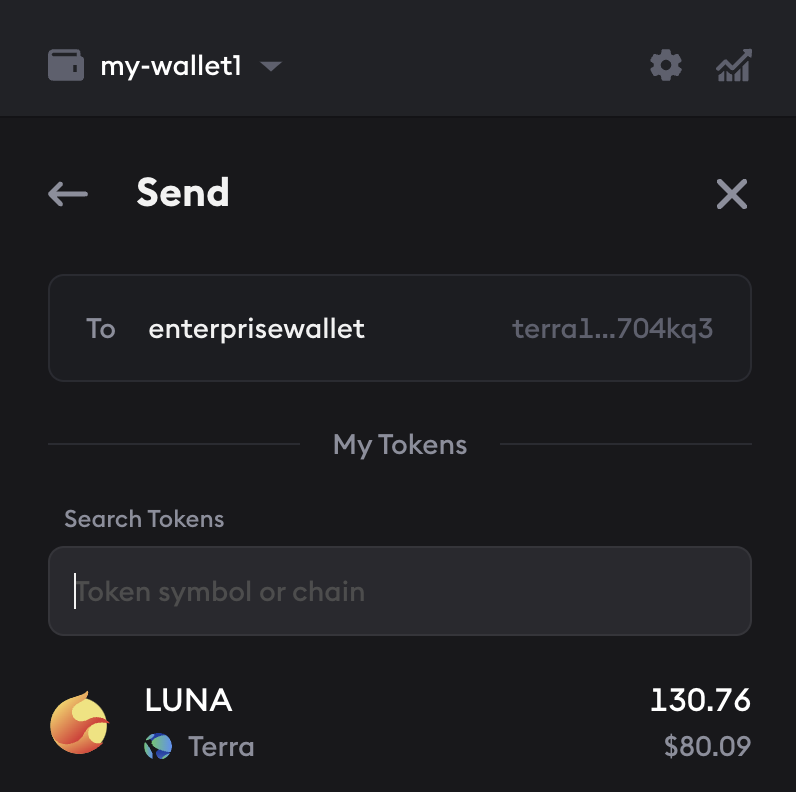This screenshot has height=792, width=796.
Task: Open settings via the gear icon
Action: click(x=666, y=67)
